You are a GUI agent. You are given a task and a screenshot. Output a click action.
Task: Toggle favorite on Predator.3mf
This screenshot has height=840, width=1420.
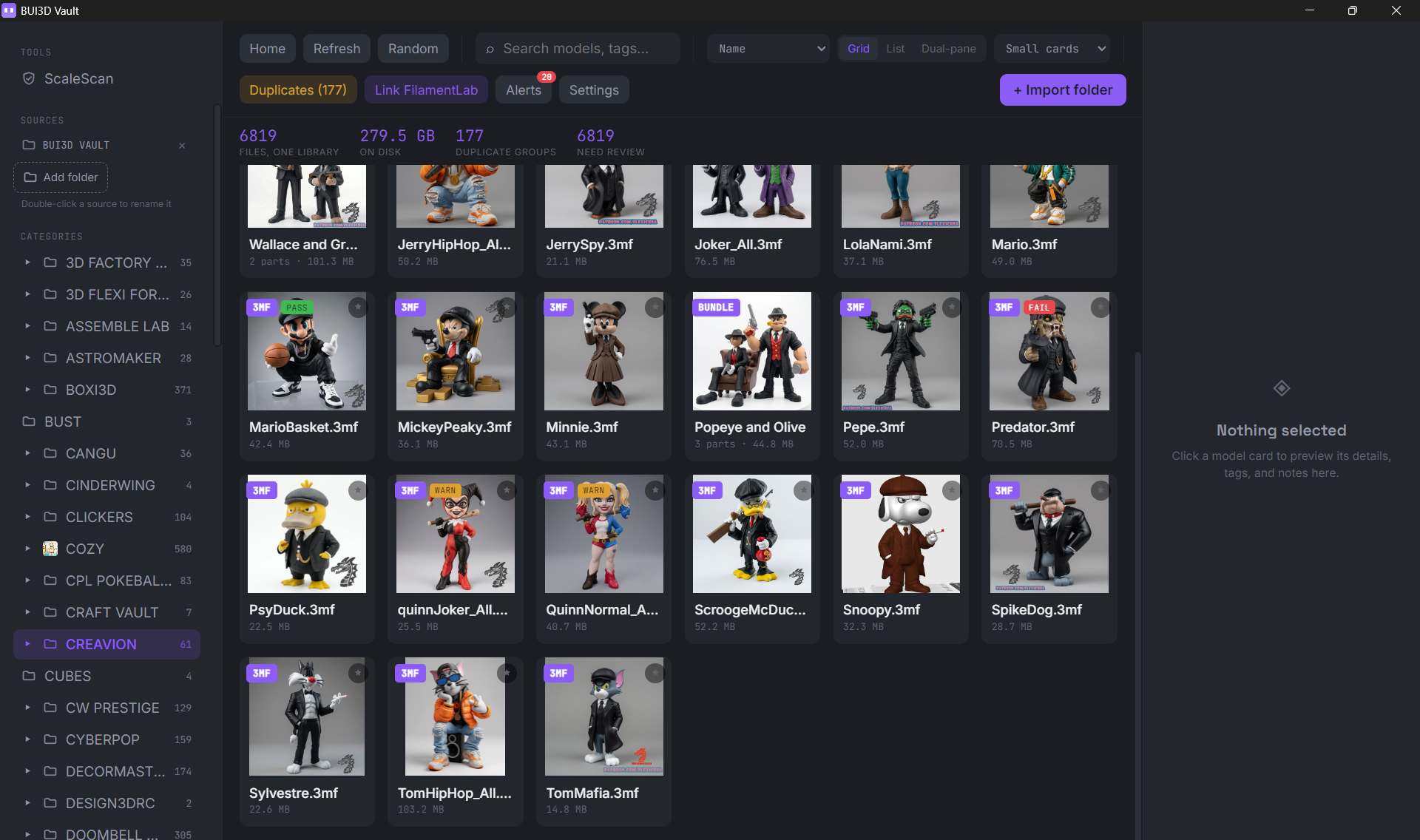pyautogui.click(x=1100, y=306)
